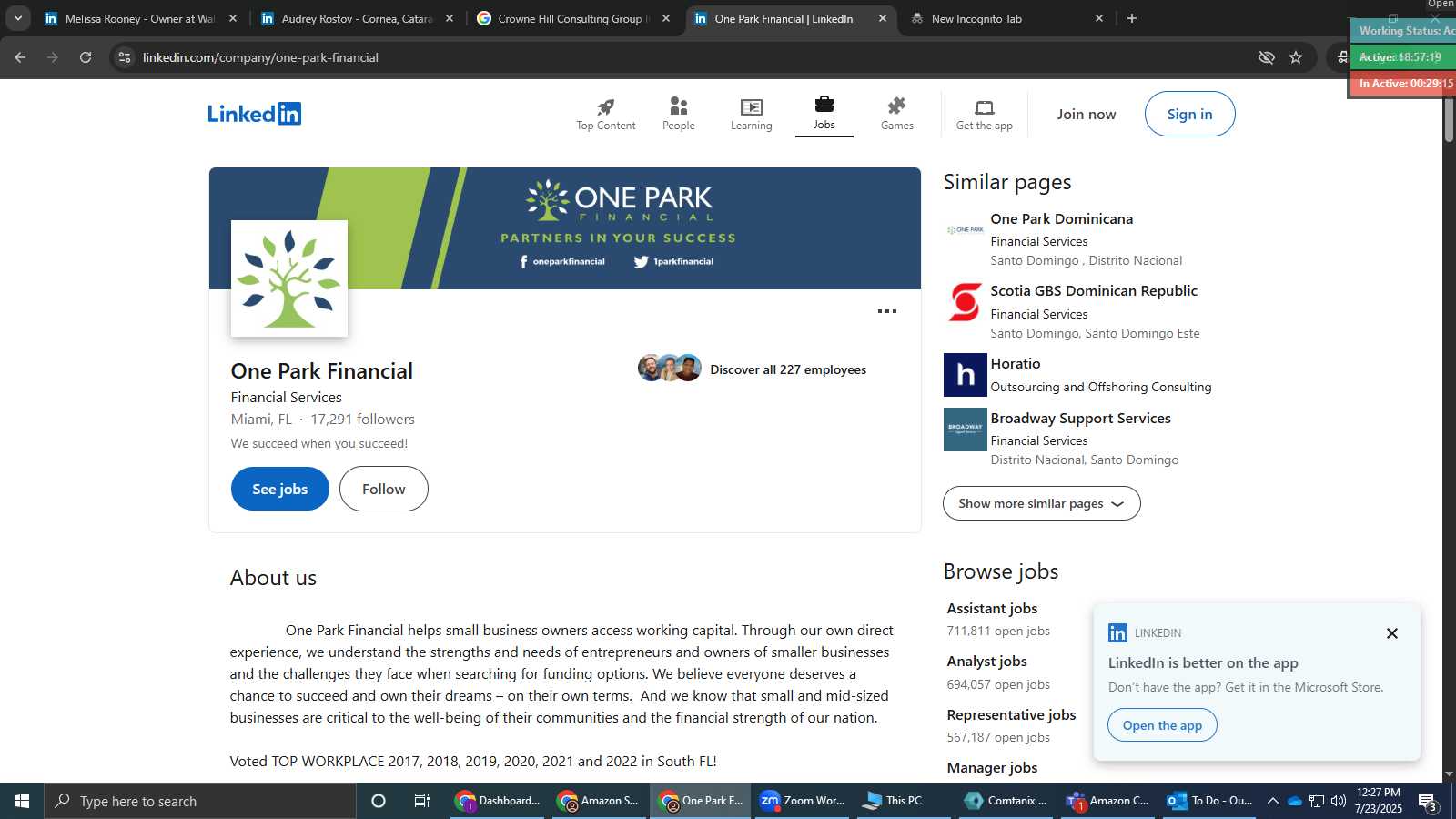1456x819 pixels.
Task: Open Broadway Support Services link
Action: [1081, 419]
